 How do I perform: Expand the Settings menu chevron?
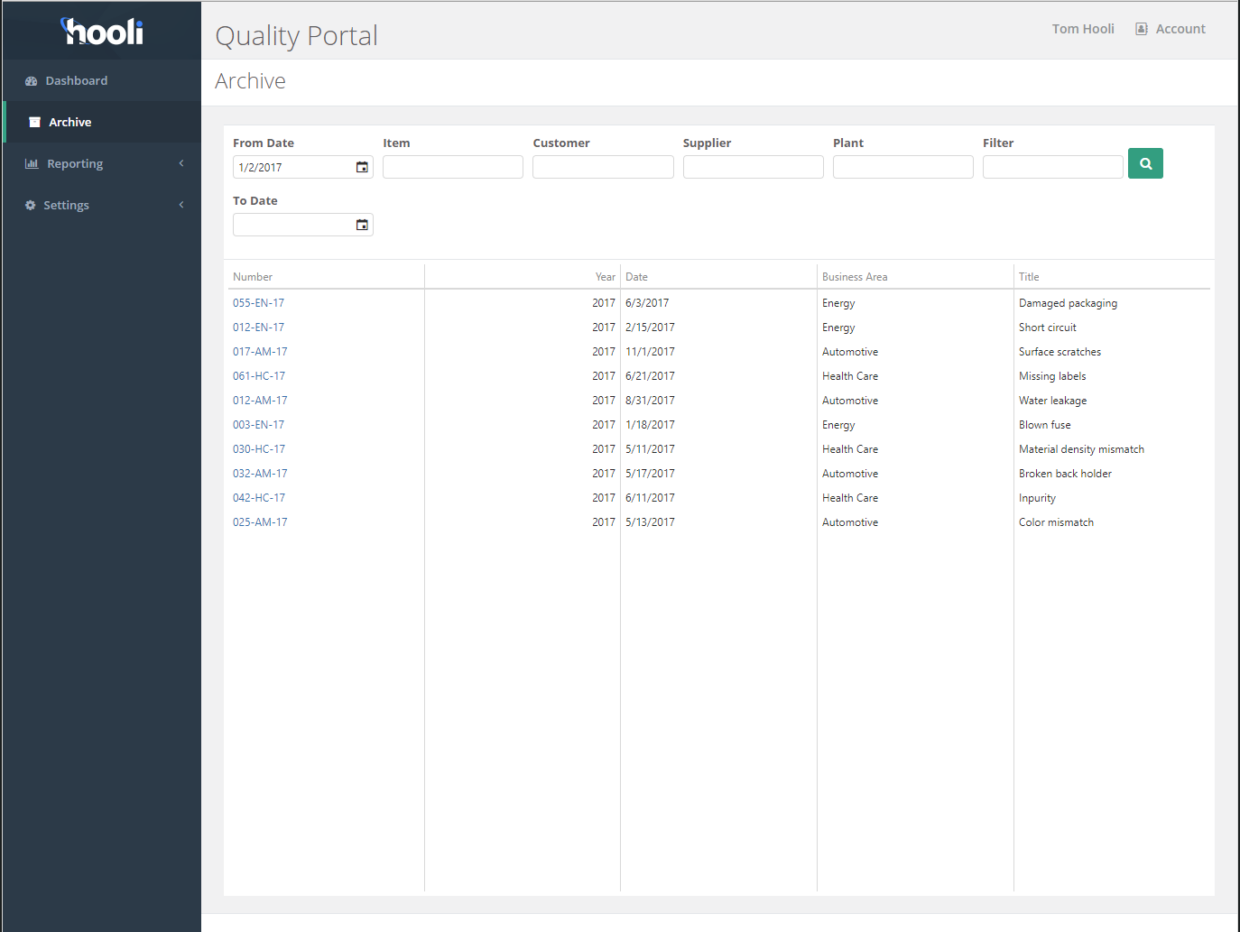[181, 206]
